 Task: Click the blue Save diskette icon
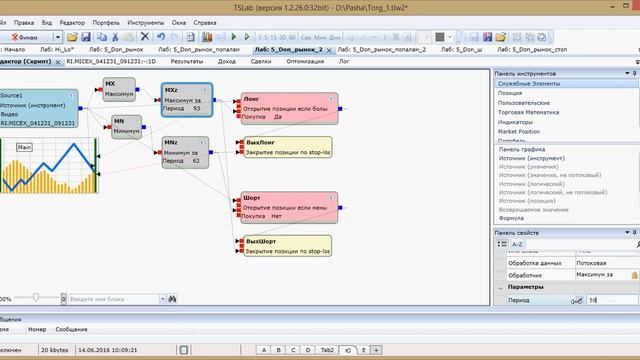click(86, 37)
